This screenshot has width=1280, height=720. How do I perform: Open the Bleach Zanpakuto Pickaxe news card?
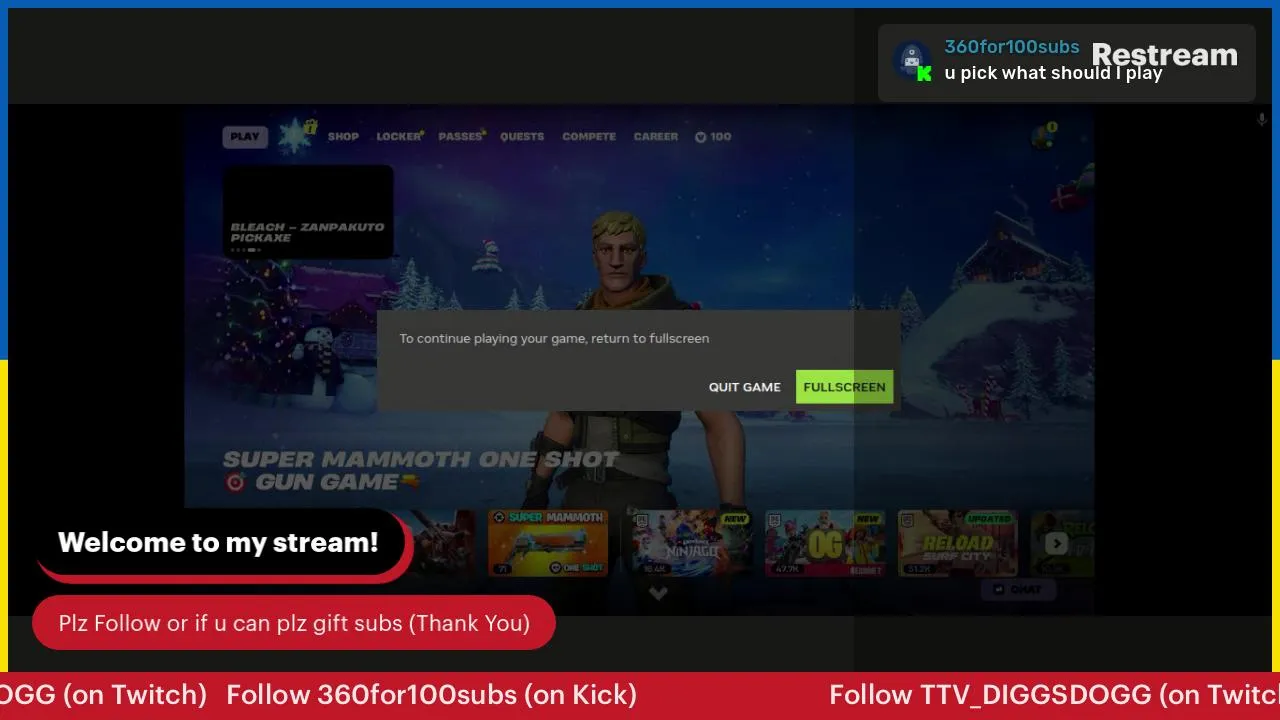point(308,212)
